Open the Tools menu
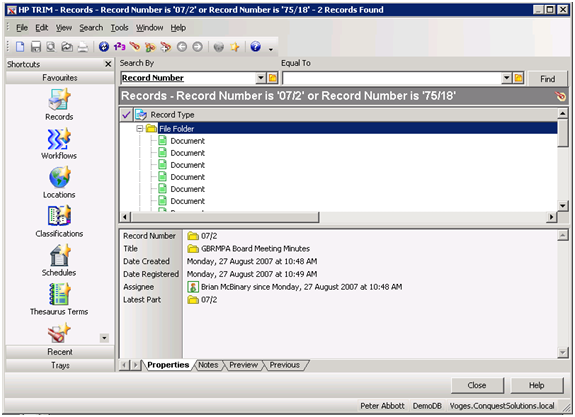Viewport: 575px width, 417px height. (120, 28)
